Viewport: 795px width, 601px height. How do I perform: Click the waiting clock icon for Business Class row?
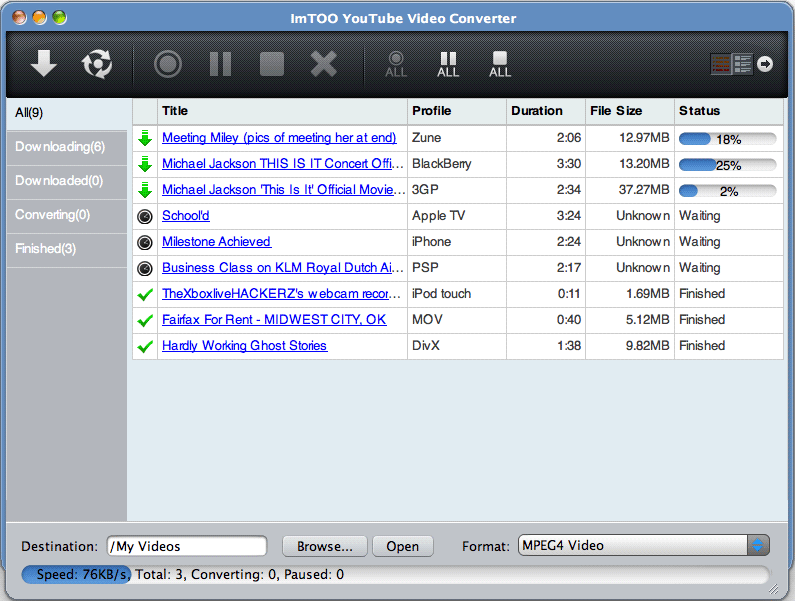point(145,268)
